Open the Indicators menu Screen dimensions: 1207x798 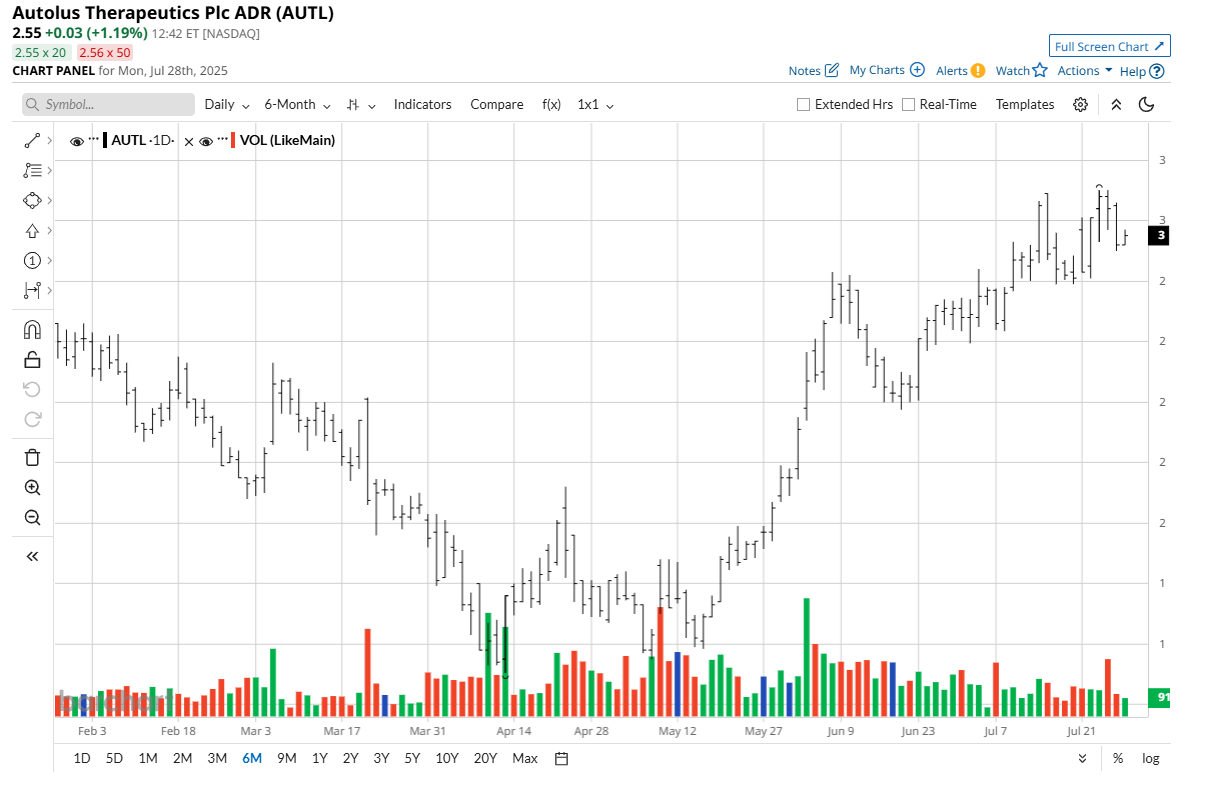tap(422, 105)
